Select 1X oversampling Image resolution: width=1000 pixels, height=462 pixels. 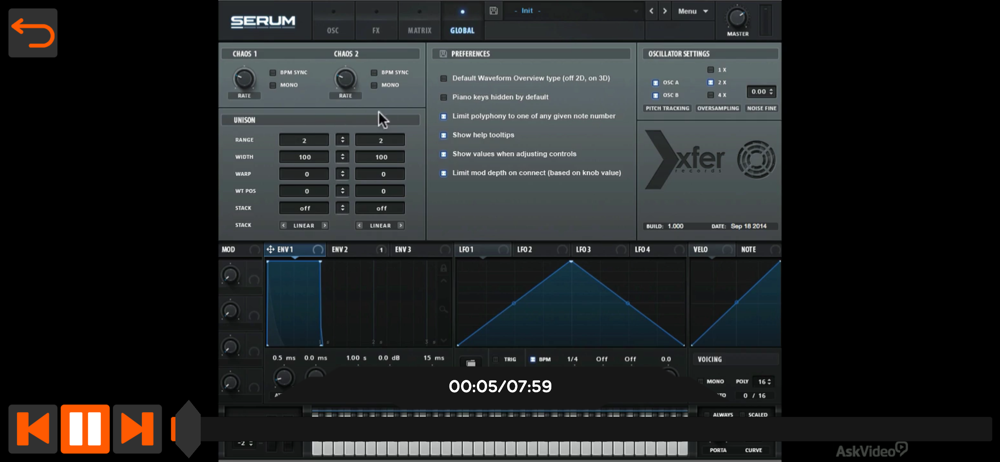[x=710, y=70]
